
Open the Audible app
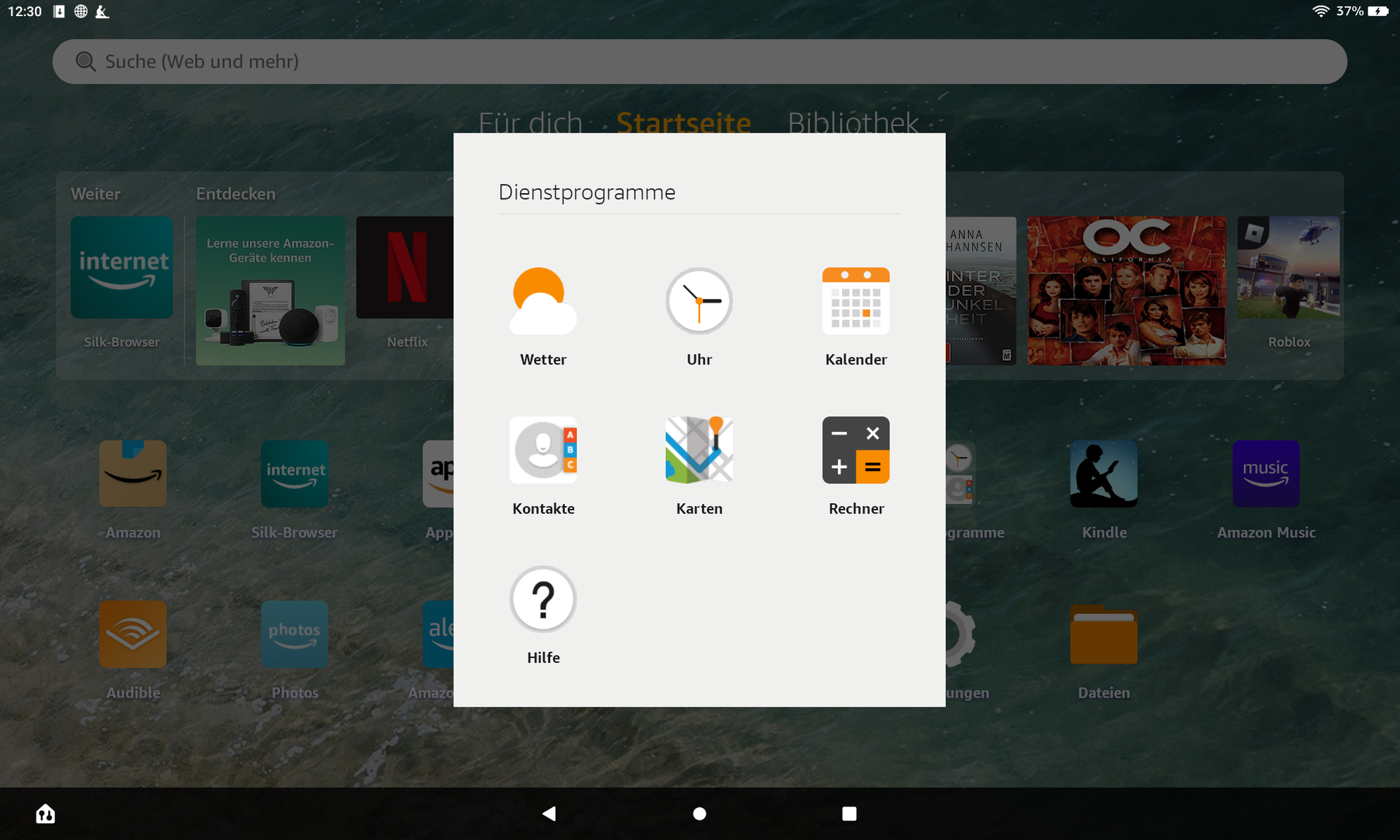point(133,634)
